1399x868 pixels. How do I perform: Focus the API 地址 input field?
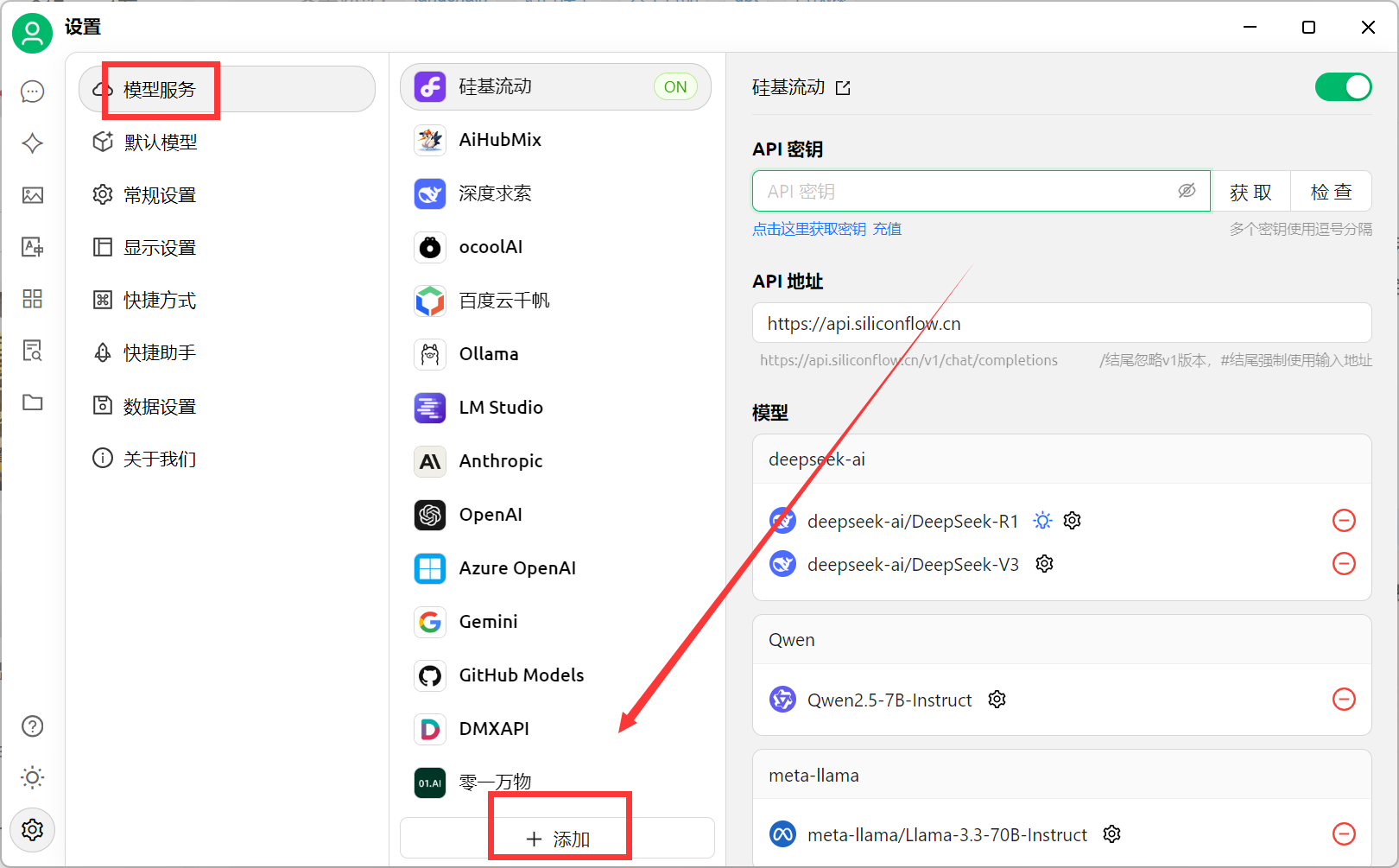1062,323
